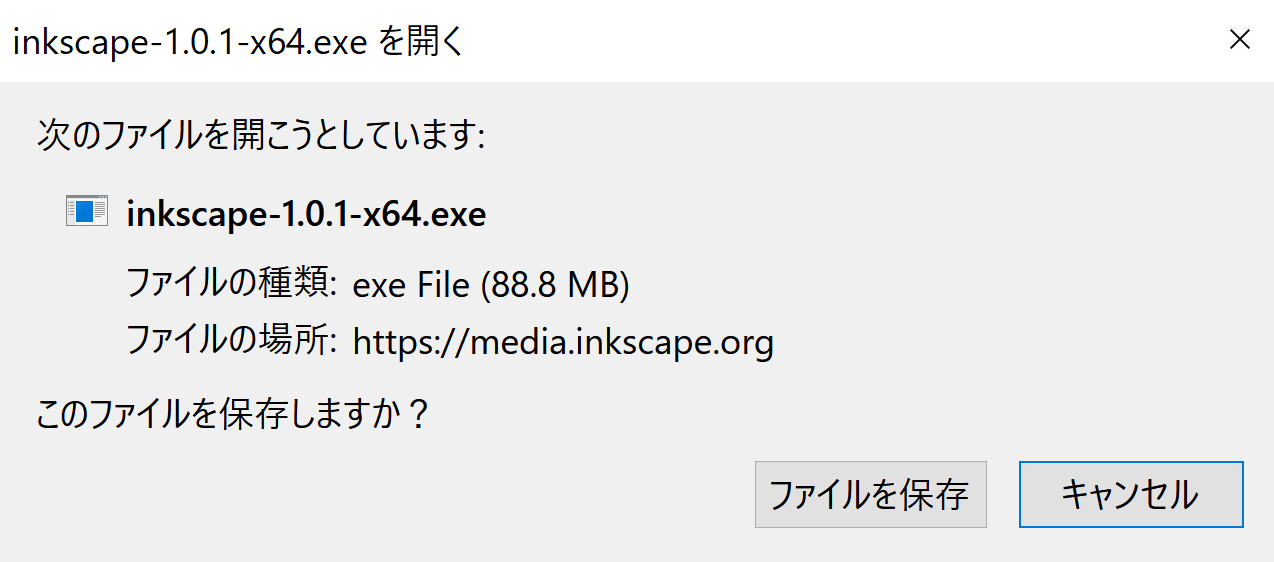The height and width of the screenshot is (562, 1274).
Task: Click the ファイルを保存 button
Action: tap(870, 494)
